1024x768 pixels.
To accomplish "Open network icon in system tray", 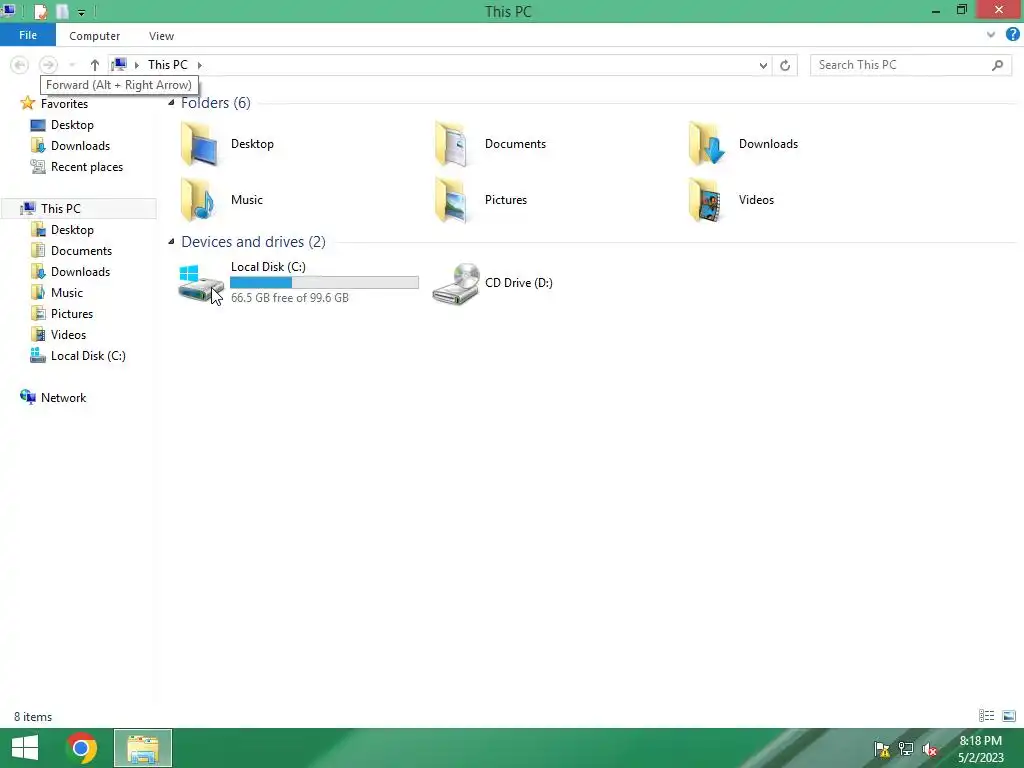I will pos(906,749).
